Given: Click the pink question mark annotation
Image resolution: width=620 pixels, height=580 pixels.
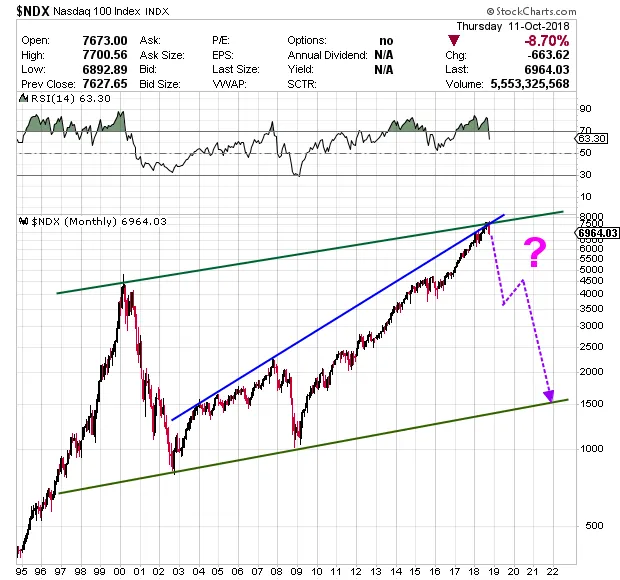Looking at the screenshot, I should [536, 254].
